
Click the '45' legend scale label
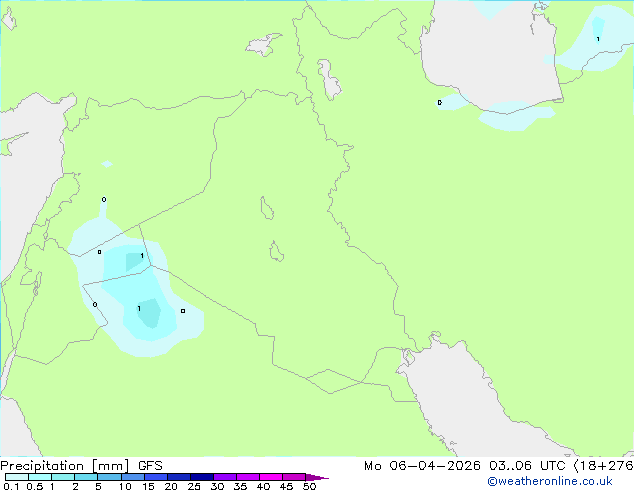pos(286,486)
